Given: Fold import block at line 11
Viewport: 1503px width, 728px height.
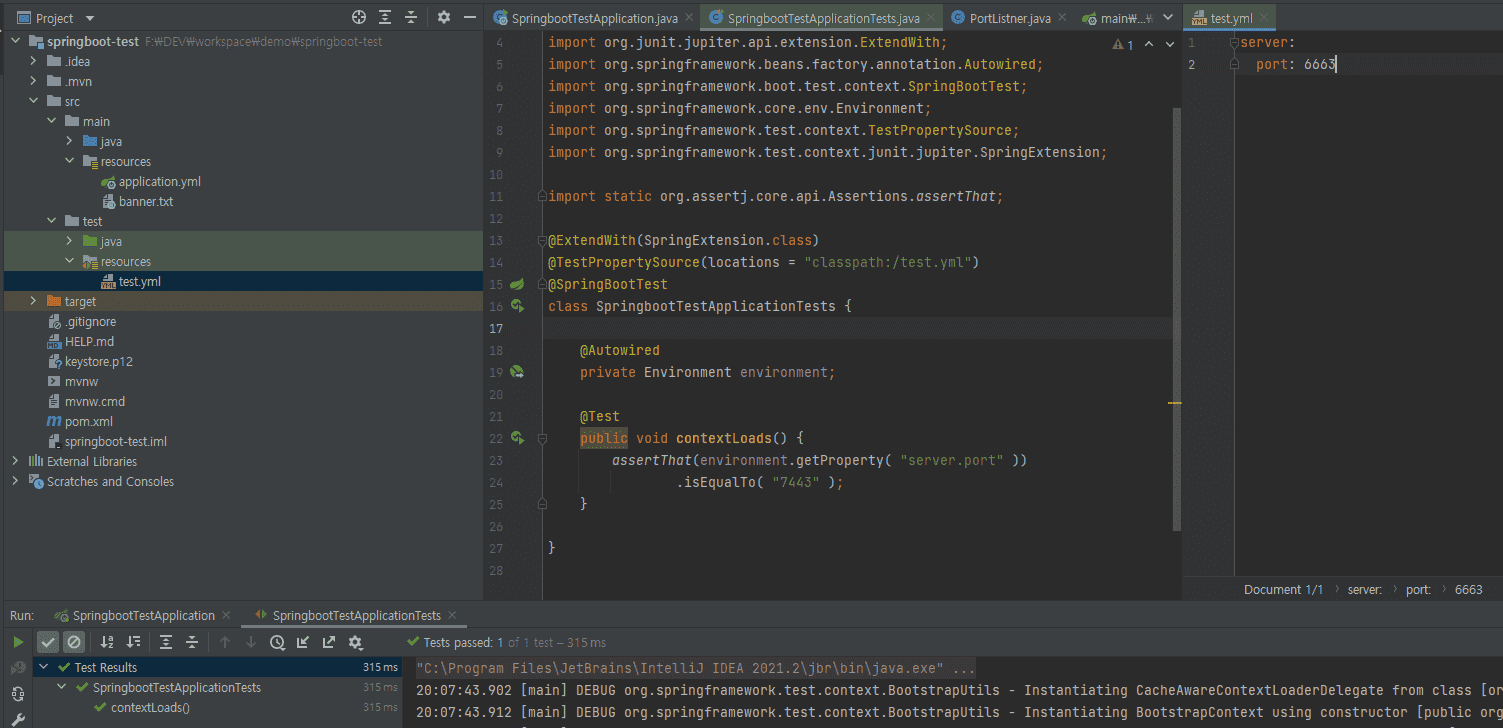Looking at the screenshot, I should click(541, 196).
